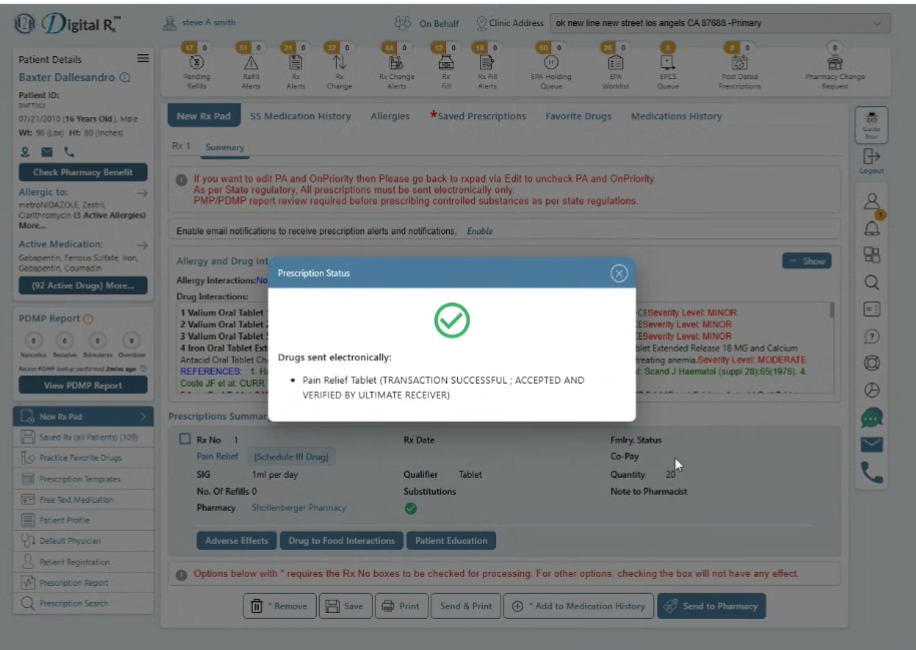Click the search magnifier in right sidebar
The width and height of the screenshot is (916, 650).
coord(872,283)
